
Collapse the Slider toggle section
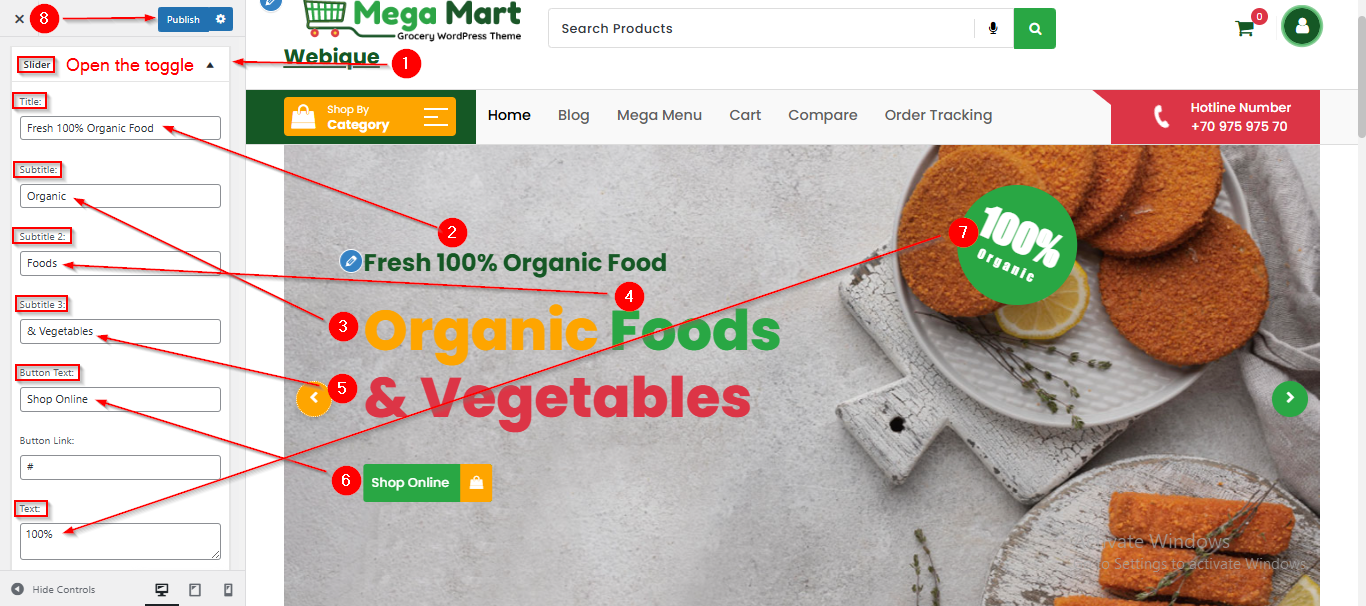pyautogui.click(x=210, y=65)
